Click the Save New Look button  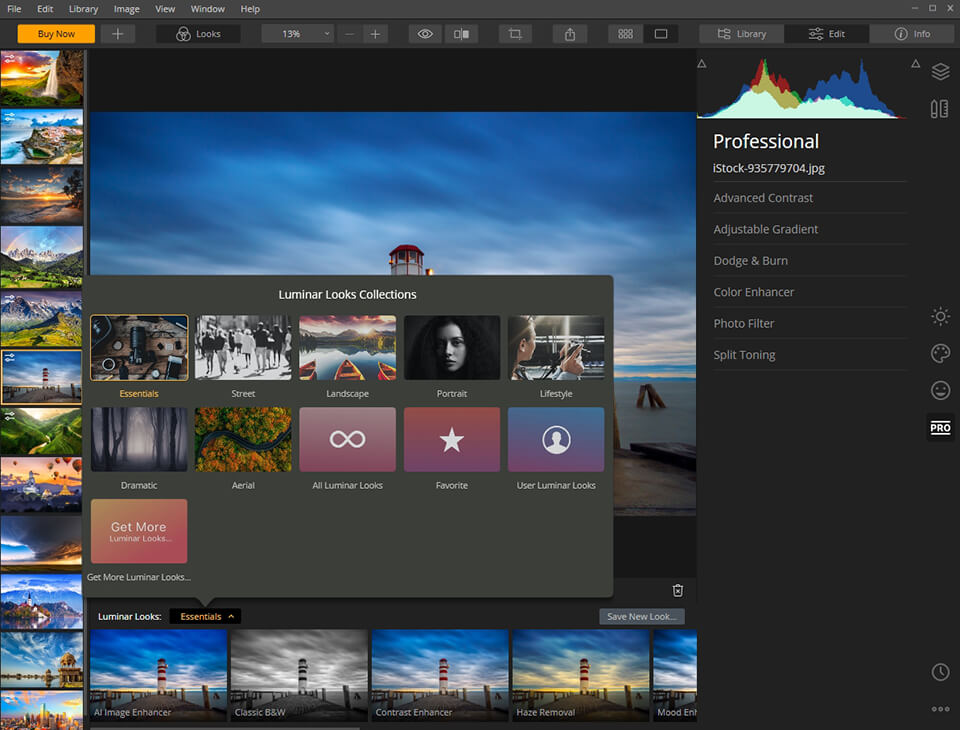tap(642, 617)
